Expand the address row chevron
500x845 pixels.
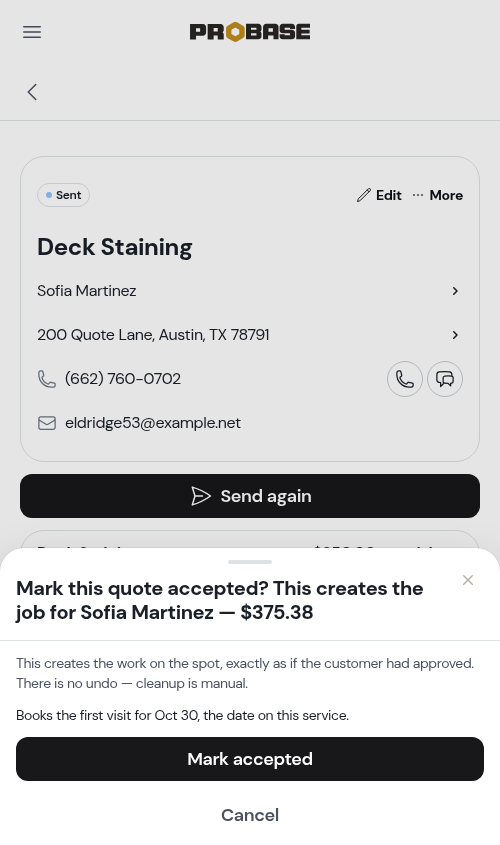(455, 335)
